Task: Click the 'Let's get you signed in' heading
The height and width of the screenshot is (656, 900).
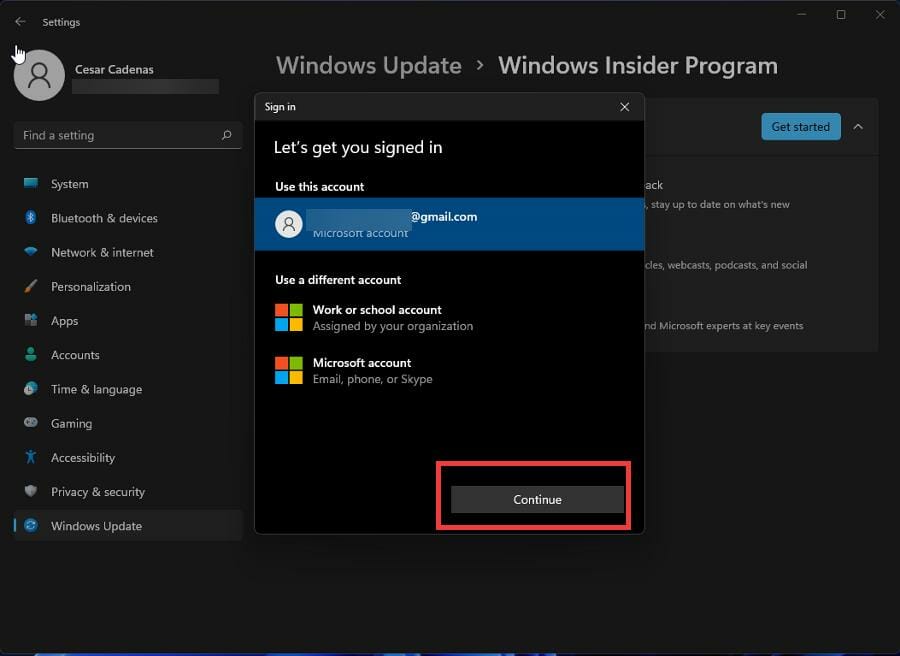Action: click(358, 147)
